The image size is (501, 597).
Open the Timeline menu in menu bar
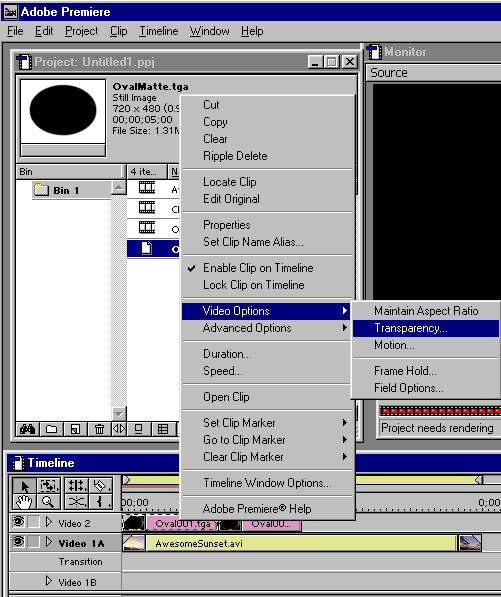158,31
